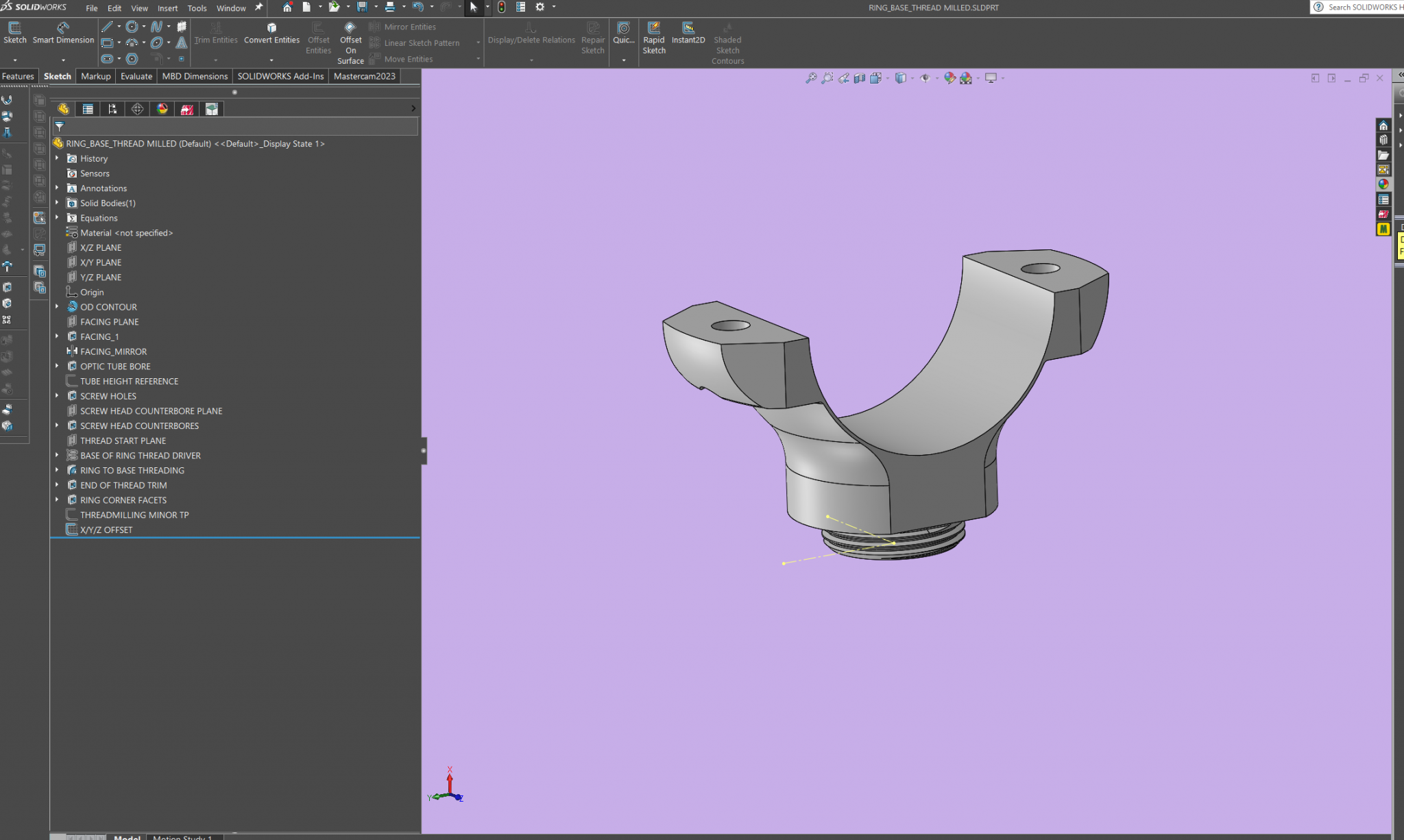Click the Save icon
Image resolution: width=1404 pixels, height=840 pixels.
(x=362, y=7)
